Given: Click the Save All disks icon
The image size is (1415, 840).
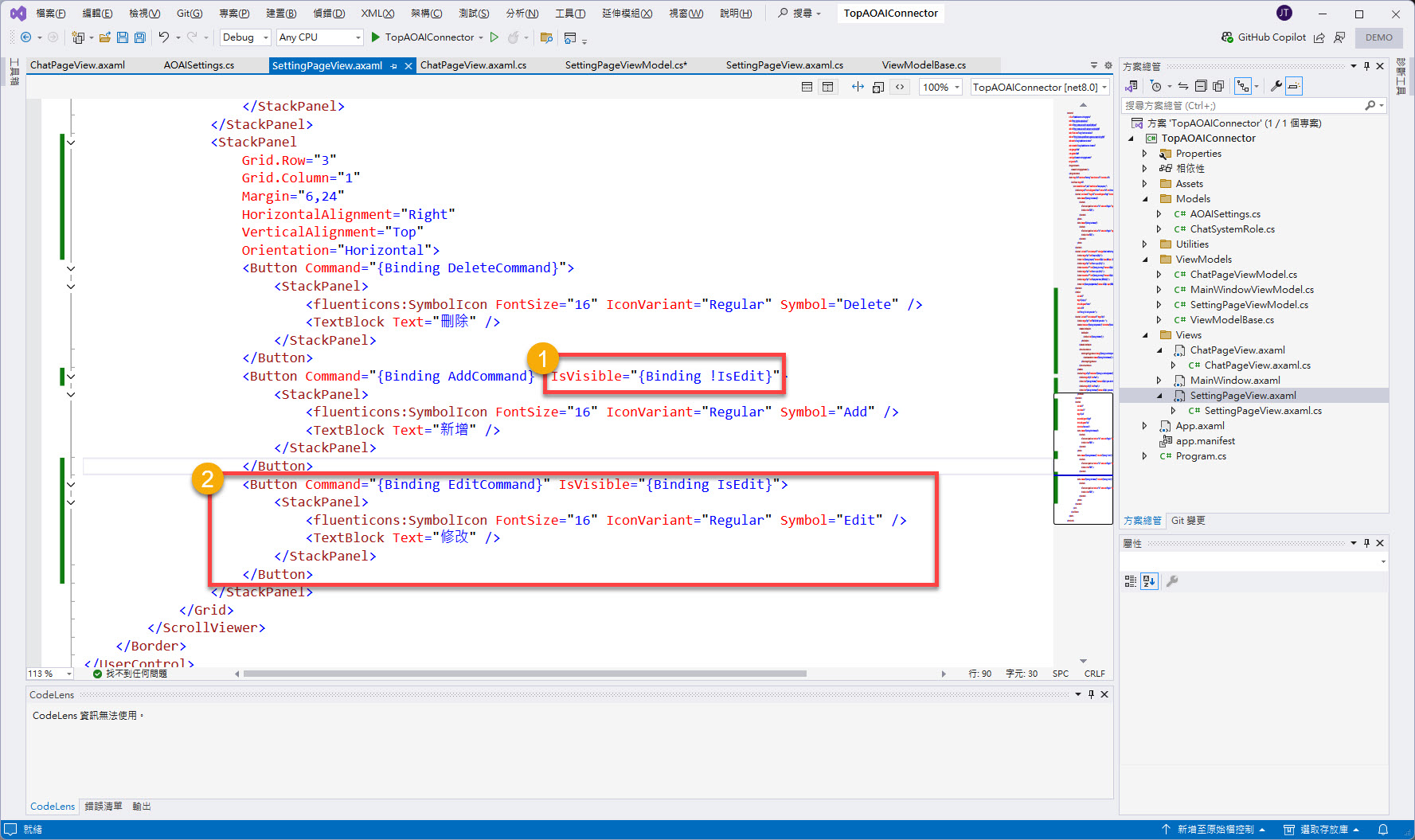Looking at the screenshot, I should pos(139,37).
